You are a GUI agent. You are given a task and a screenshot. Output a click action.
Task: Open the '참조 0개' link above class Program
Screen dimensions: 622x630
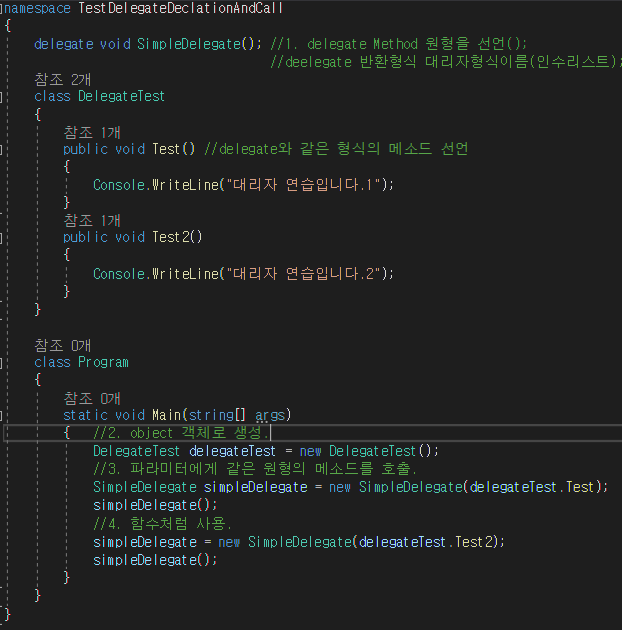63,345
